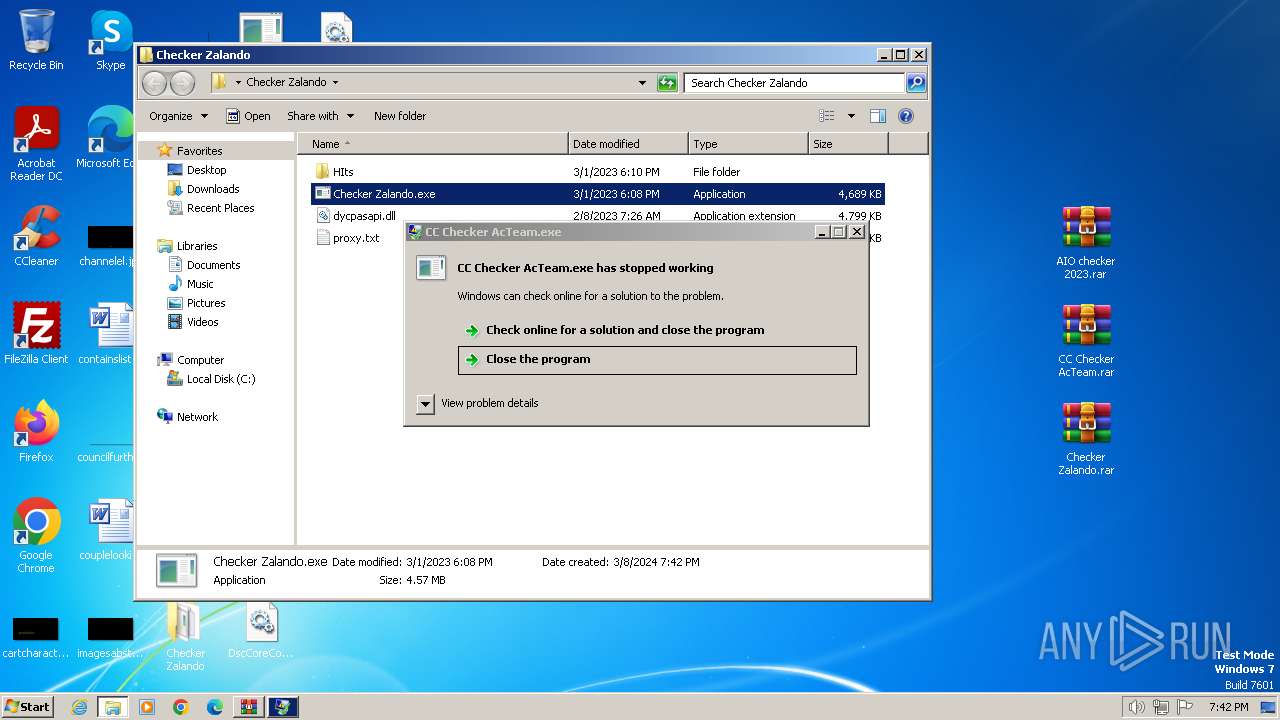The height and width of the screenshot is (720, 1280).
Task: Launch Firefox from the desktop
Action: (36, 432)
